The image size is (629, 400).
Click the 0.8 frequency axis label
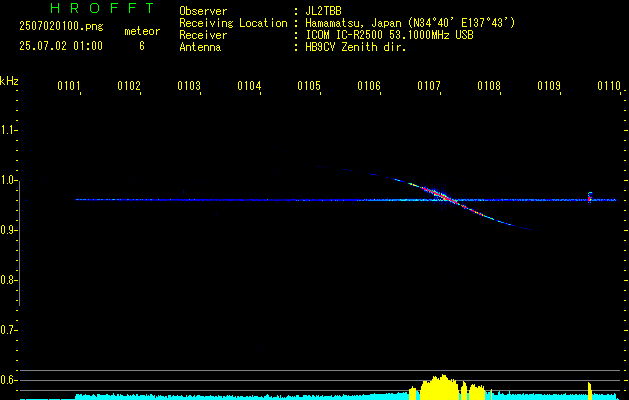pyautogui.click(x=8, y=280)
